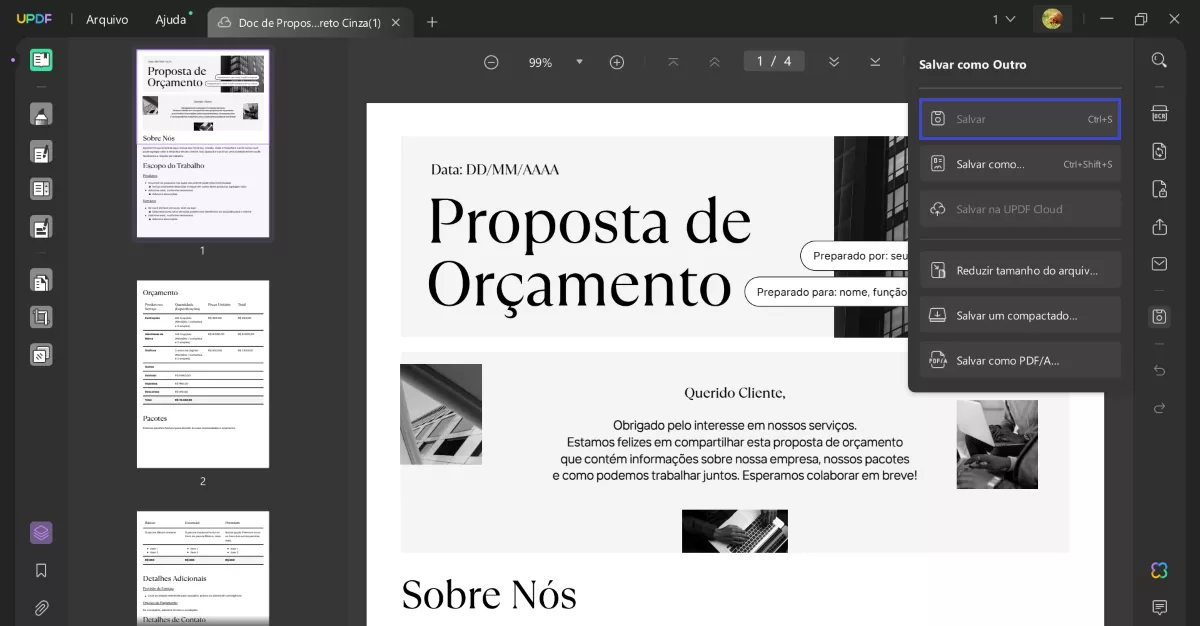Select the Comment highlighter tool
This screenshot has height=626, width=1200.
(x=41, y=115)
